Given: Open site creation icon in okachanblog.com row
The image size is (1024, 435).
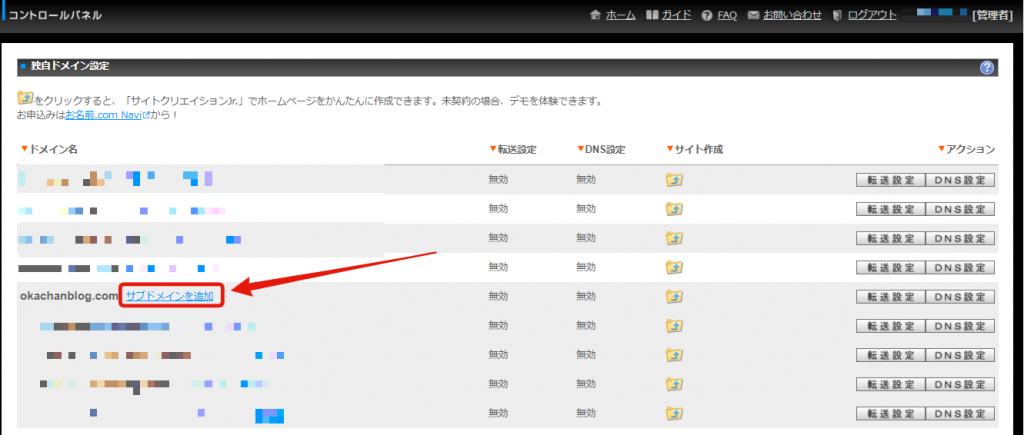Looking at the screenshot, I should pyautogui.click(x=674, y=297).
